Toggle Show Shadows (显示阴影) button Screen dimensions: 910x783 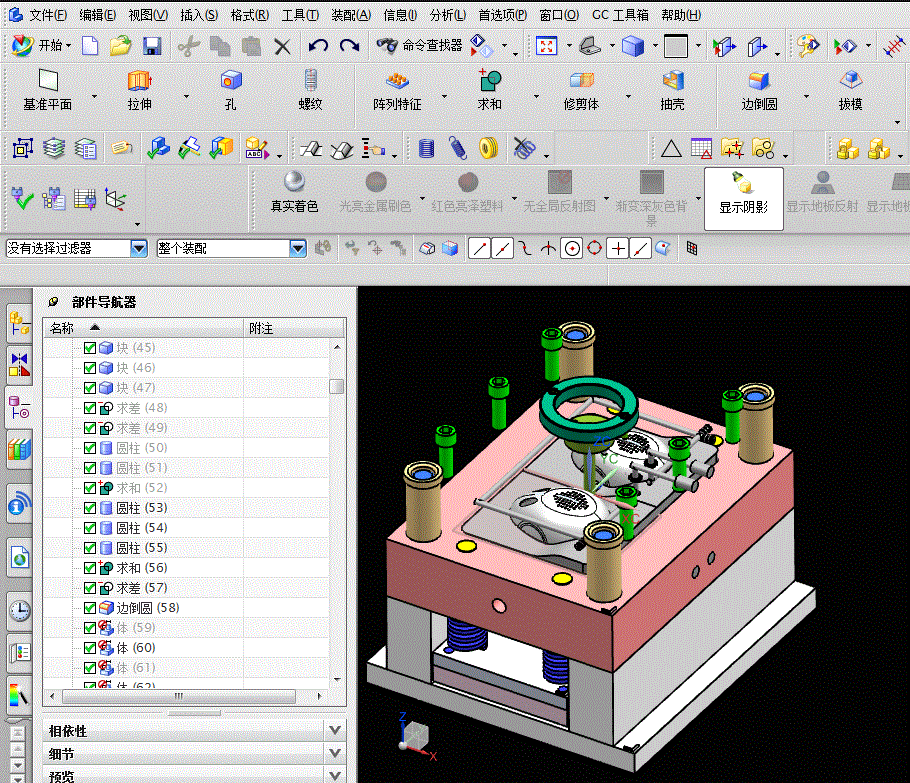click(743, 199)
